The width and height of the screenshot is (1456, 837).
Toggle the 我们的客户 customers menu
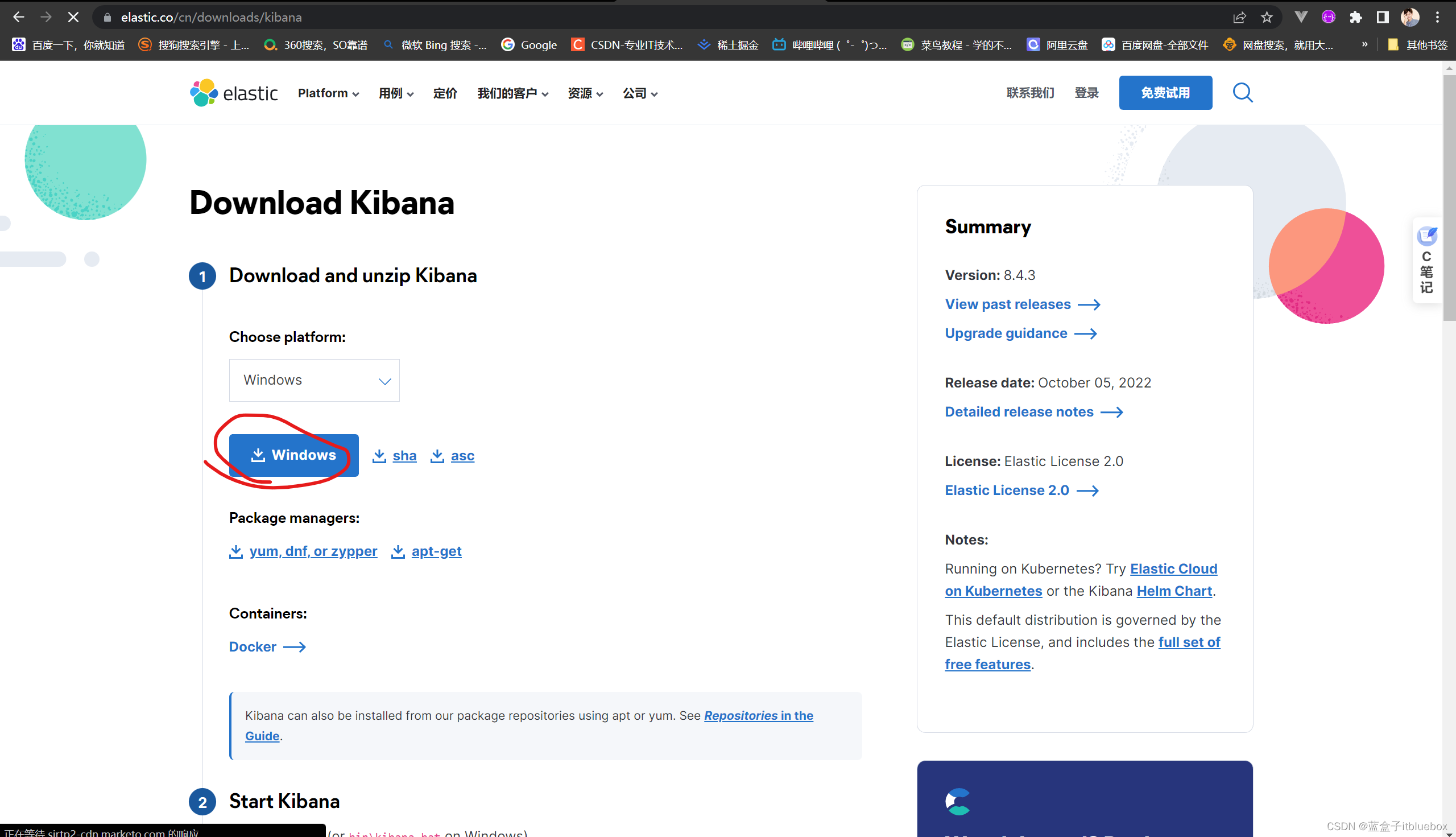[511, 93]
